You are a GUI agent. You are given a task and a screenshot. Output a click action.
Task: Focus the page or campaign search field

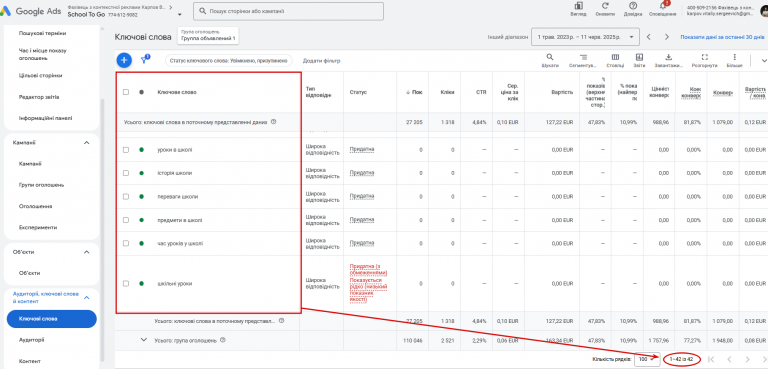coord(288,11)
